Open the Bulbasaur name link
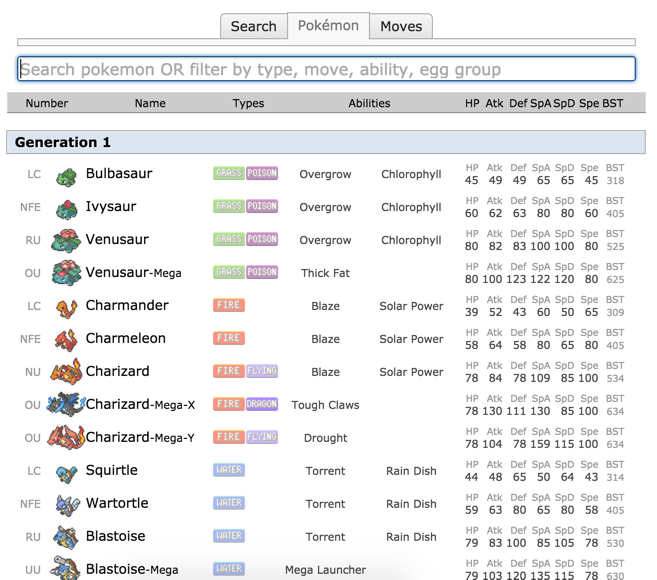Screen dimensions: 657x580 click(x=119, y=173)
